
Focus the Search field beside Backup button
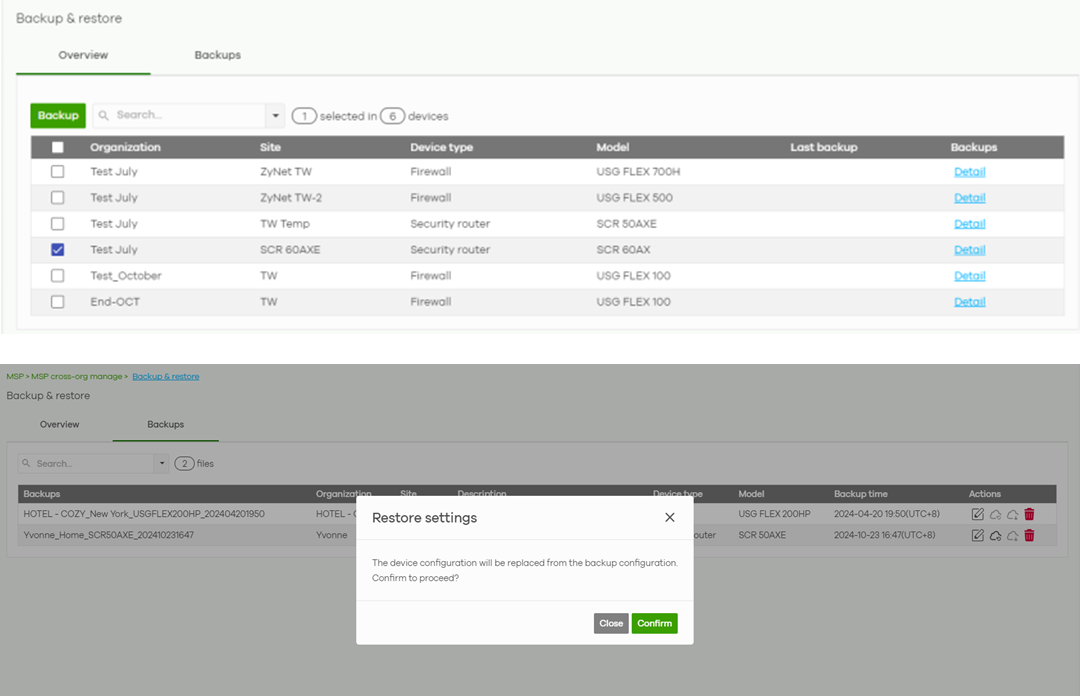pyautogui.click(x=179, y=116)
